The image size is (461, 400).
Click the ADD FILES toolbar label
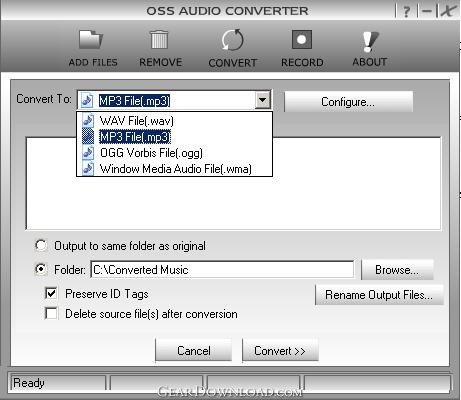pyautogui.click(x=93, y=62)
